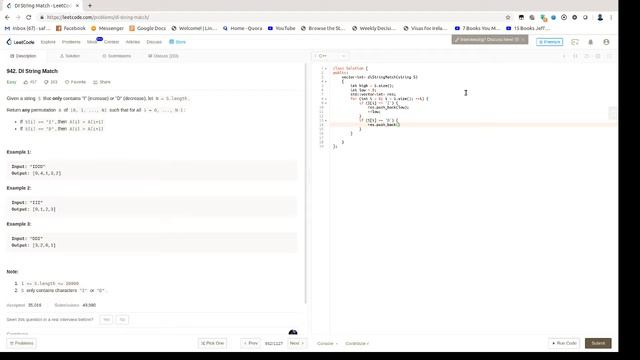Click the Run Code button
640x360 pixels.
(564, 343)
